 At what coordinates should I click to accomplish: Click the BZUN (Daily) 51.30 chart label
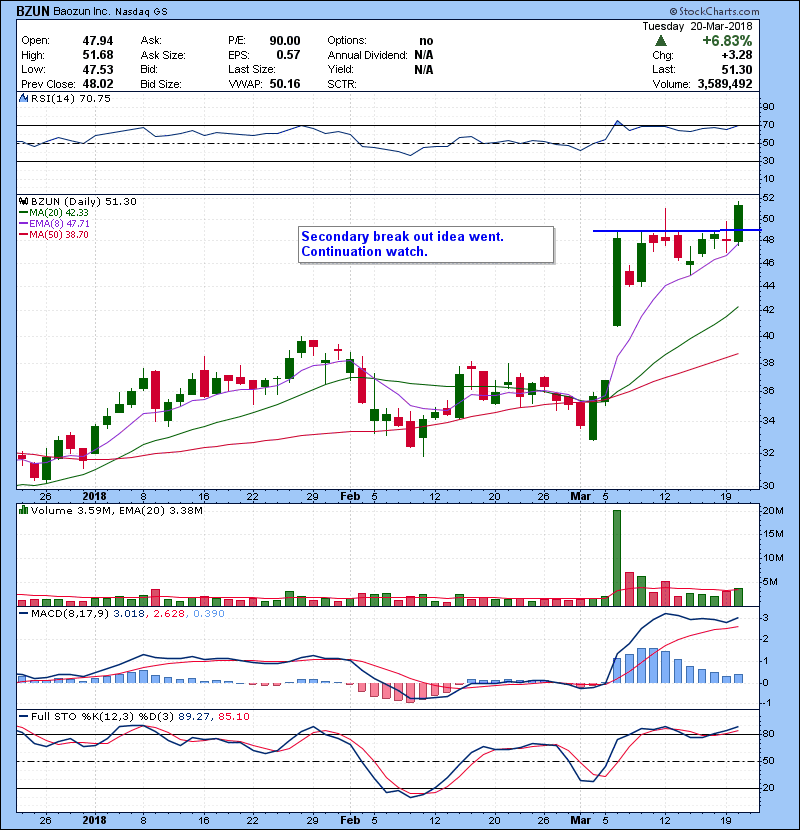click(84, 202)
